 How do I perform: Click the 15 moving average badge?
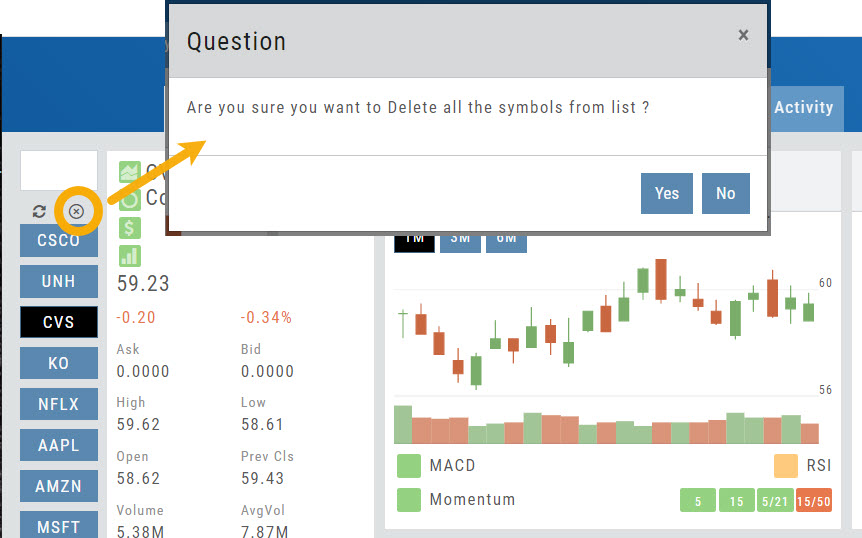[x=737, y=501]
